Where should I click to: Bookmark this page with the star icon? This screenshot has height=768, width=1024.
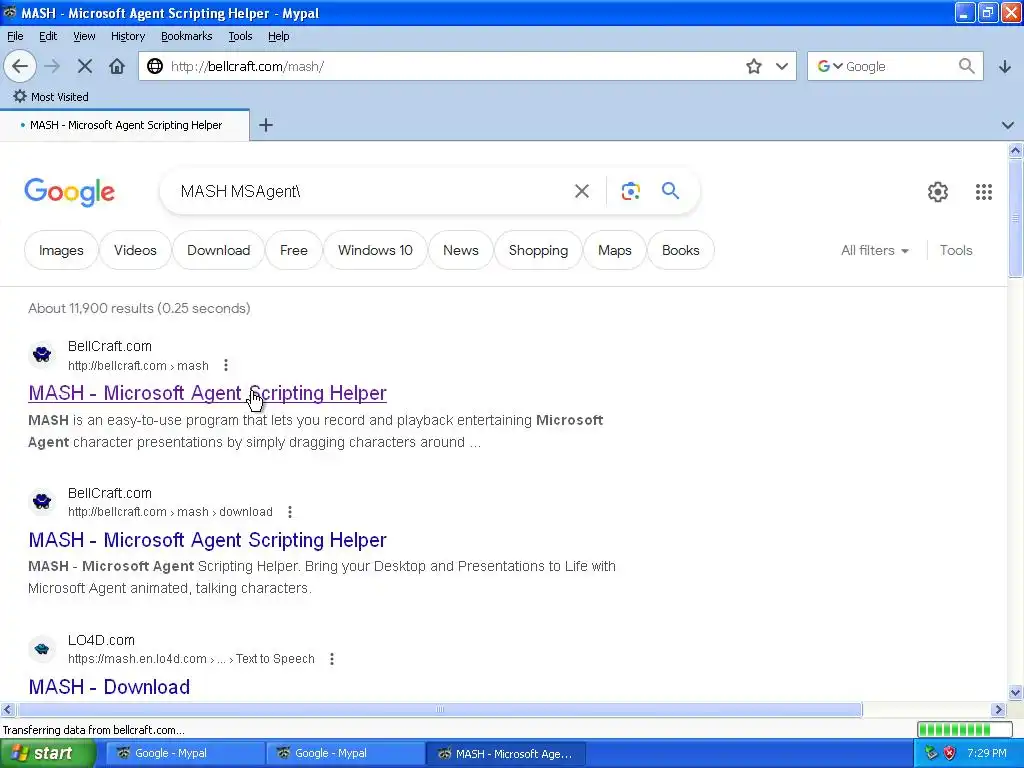point(754,66)
